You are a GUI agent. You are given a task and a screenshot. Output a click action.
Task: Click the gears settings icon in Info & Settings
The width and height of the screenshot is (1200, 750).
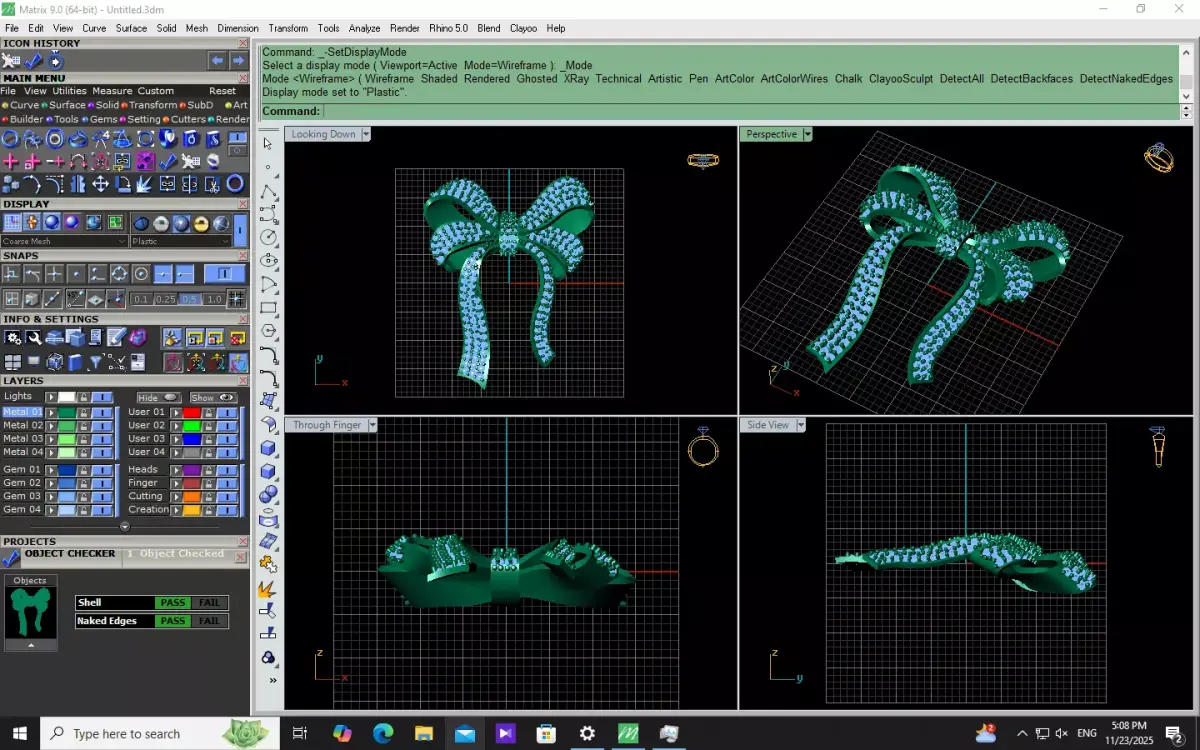point(12,338)
